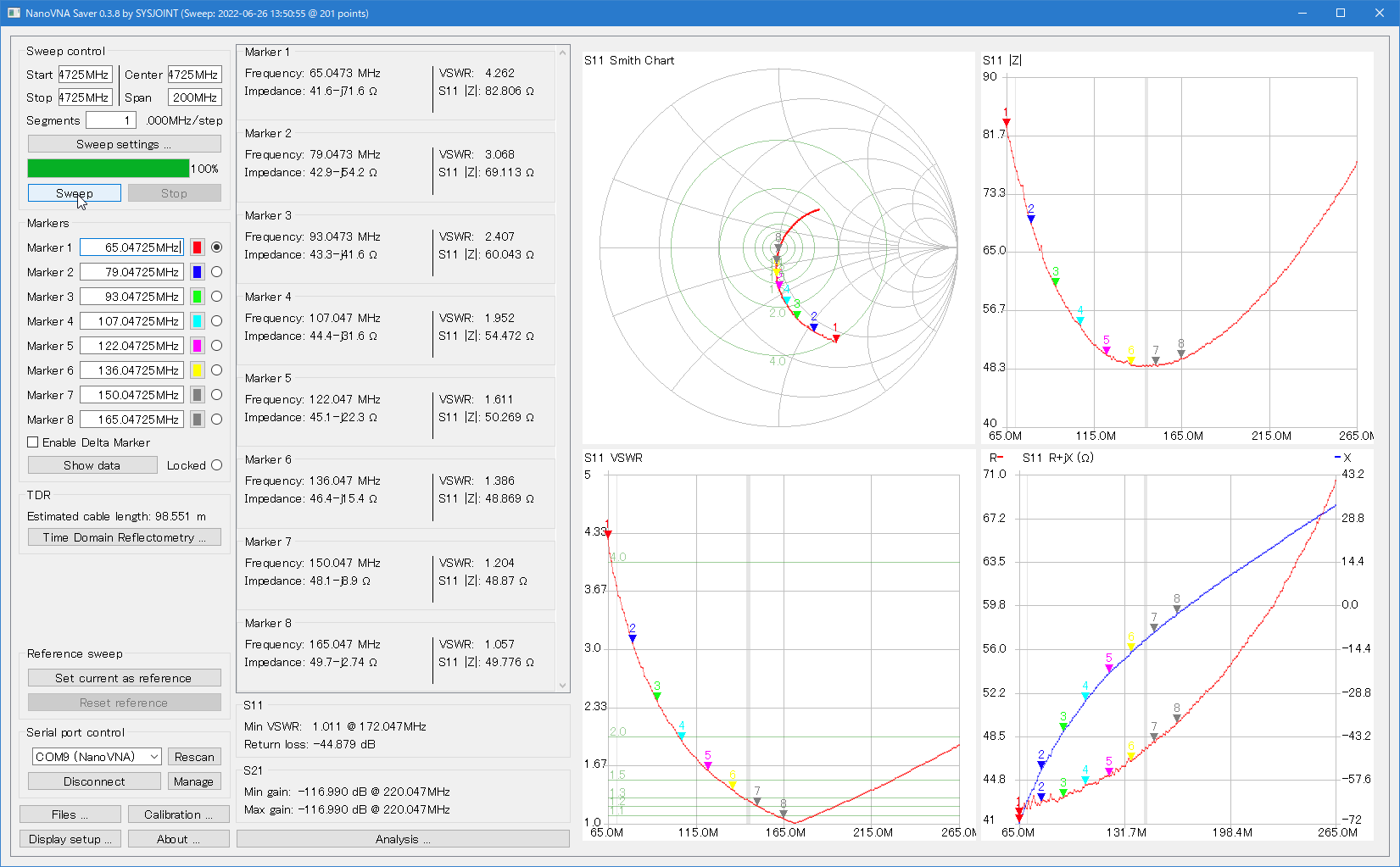Viewport: 1400px width, 867px height.
Task: Open the red Marker 1 color swatch
Action: (197, 247)
